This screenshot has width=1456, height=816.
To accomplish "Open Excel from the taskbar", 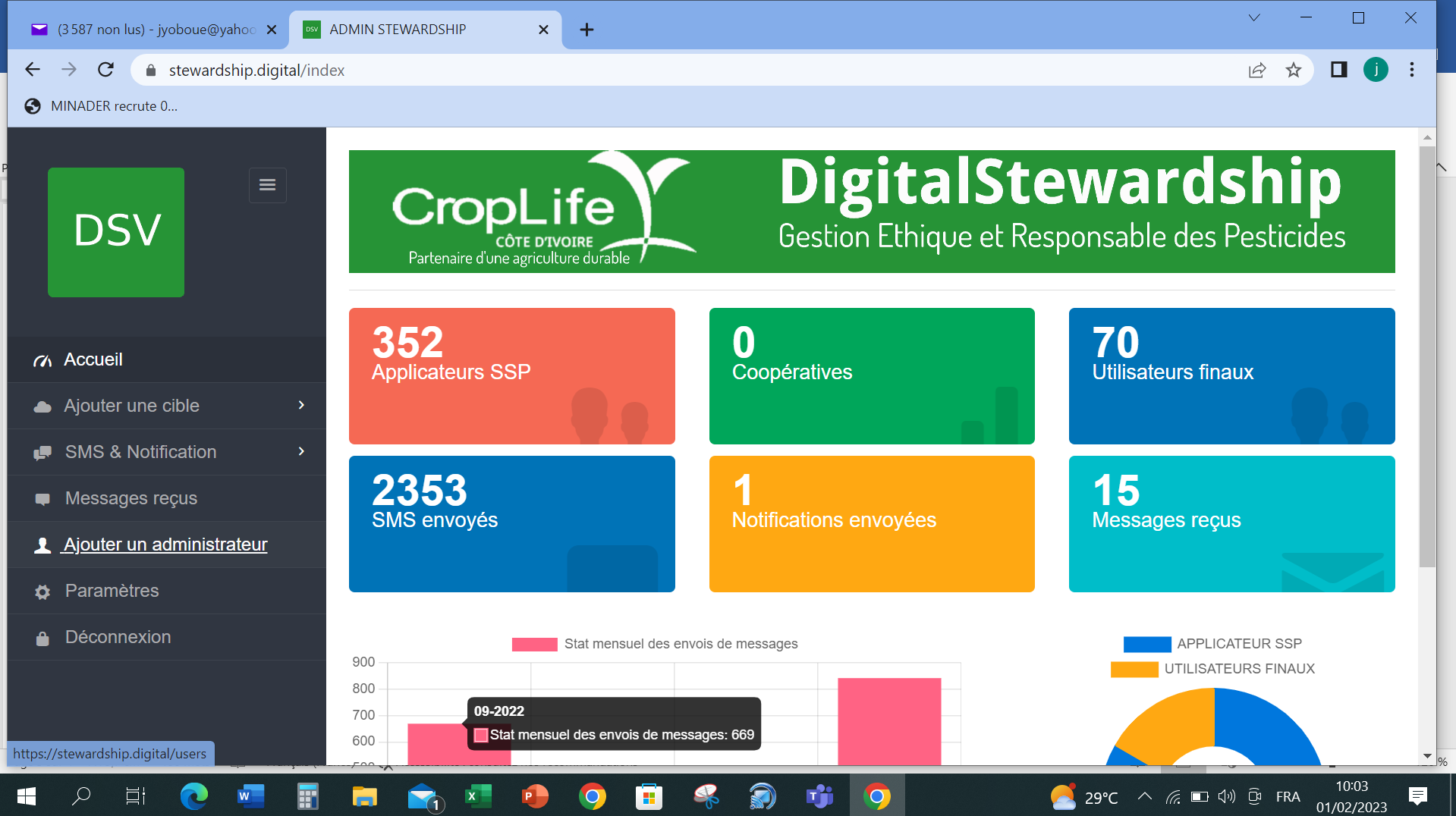I will 477,796.
